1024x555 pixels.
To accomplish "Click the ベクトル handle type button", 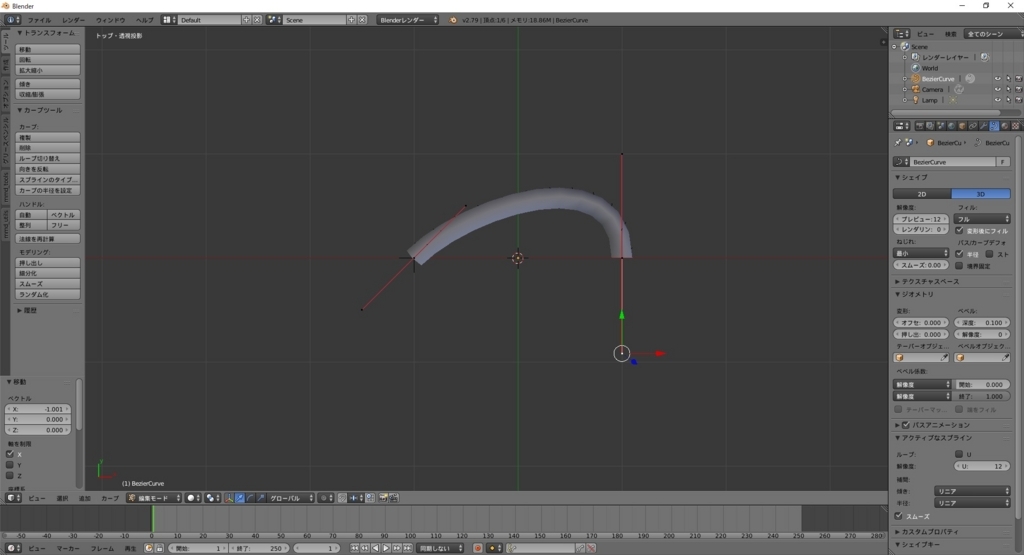I will 63,215.
